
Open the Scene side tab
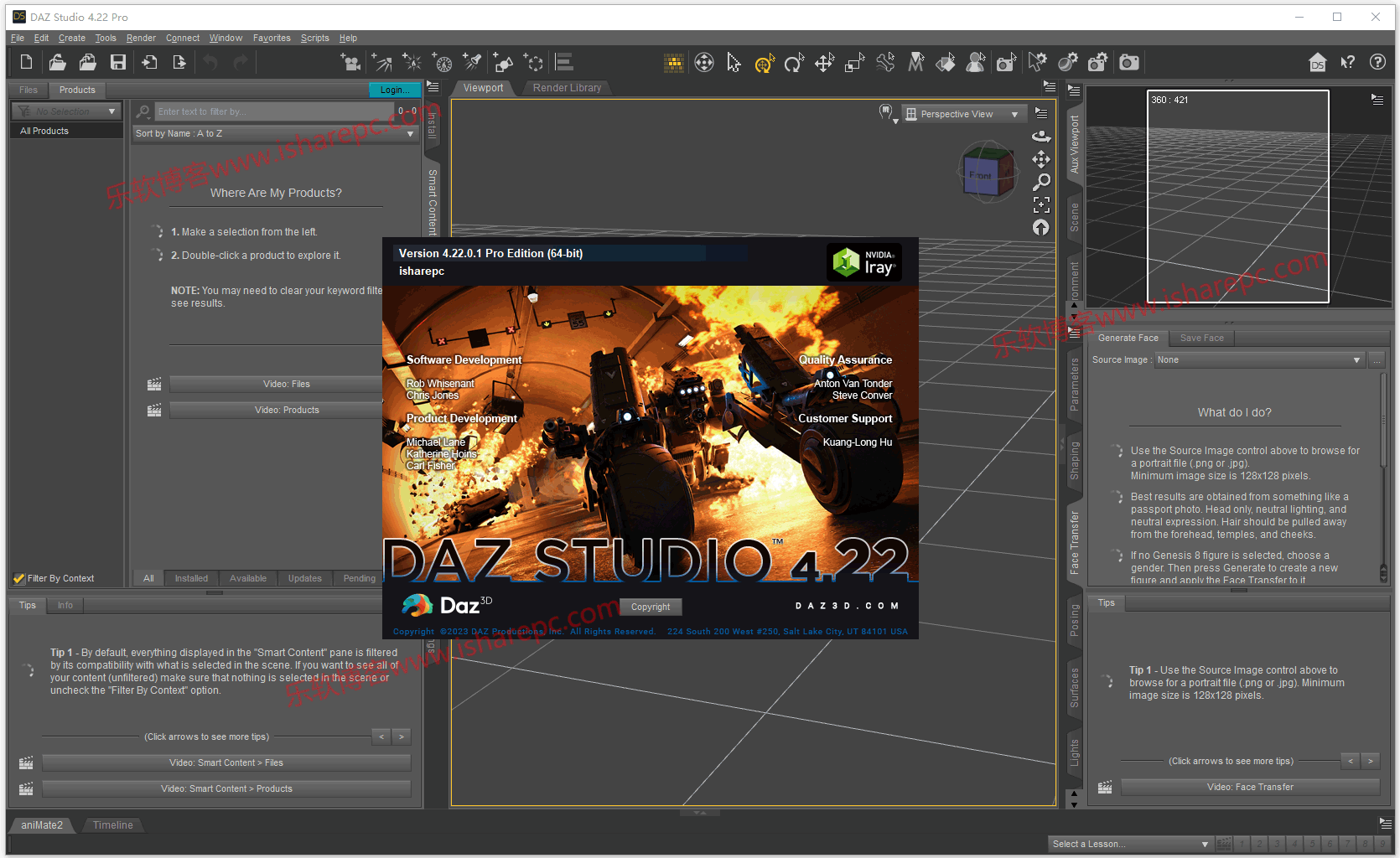pos(1075,218)
